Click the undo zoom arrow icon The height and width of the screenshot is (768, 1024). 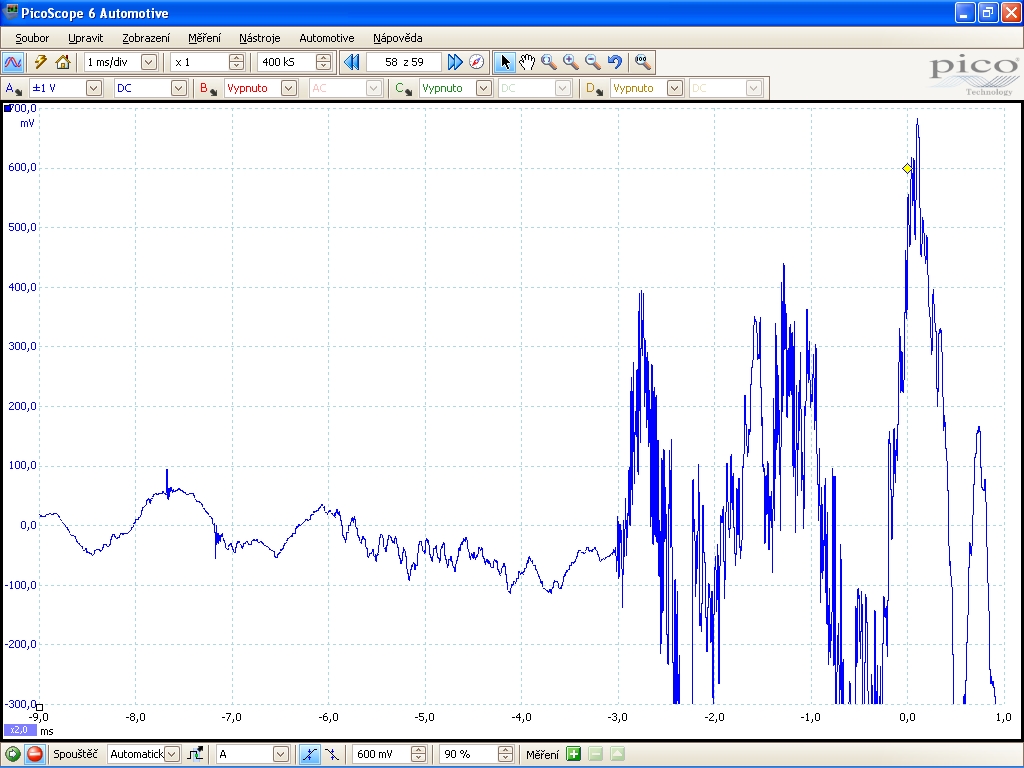[615, 62]
